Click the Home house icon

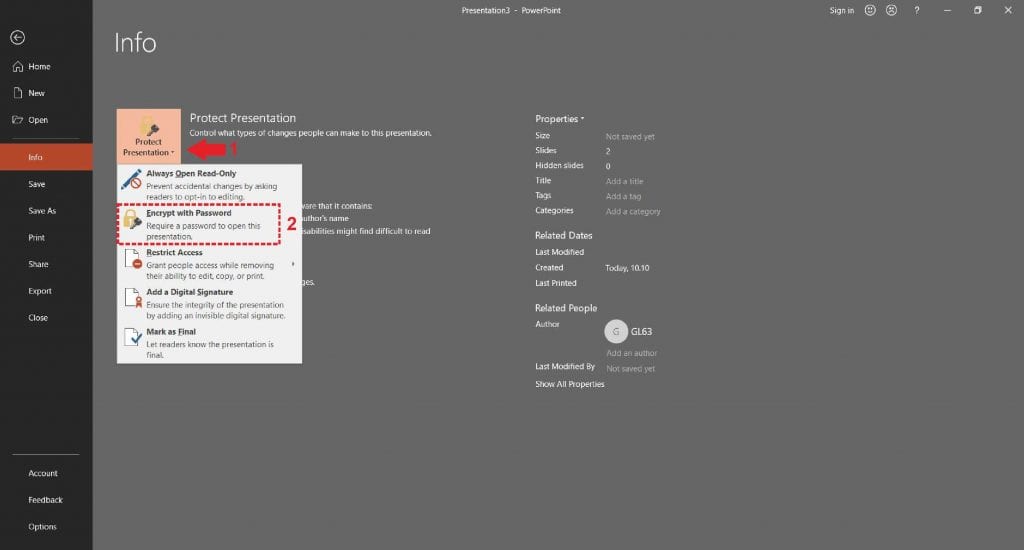click(x=18, y=67)
